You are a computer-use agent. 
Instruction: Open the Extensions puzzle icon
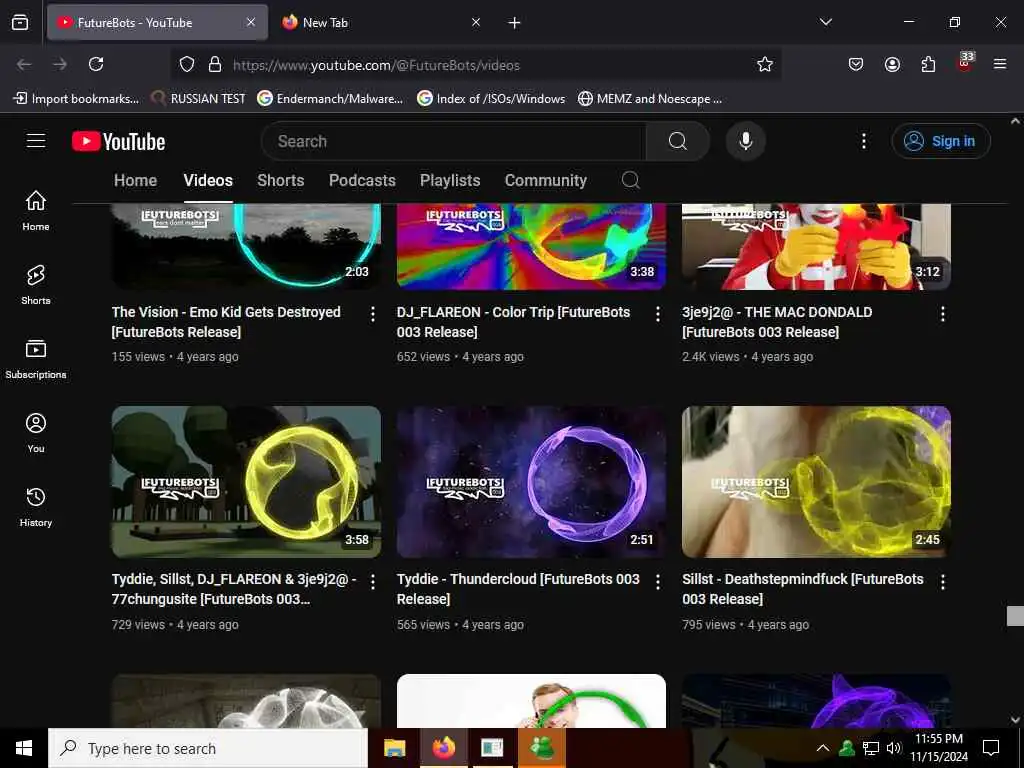[x=928, y=64]
